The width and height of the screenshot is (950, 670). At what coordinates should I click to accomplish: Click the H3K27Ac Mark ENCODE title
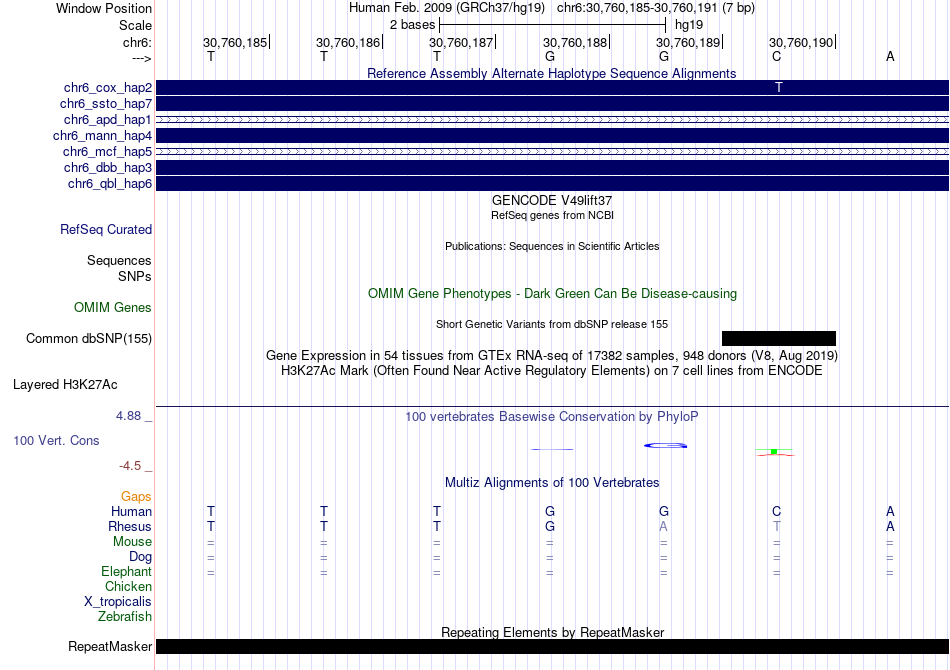click(552, 371)
